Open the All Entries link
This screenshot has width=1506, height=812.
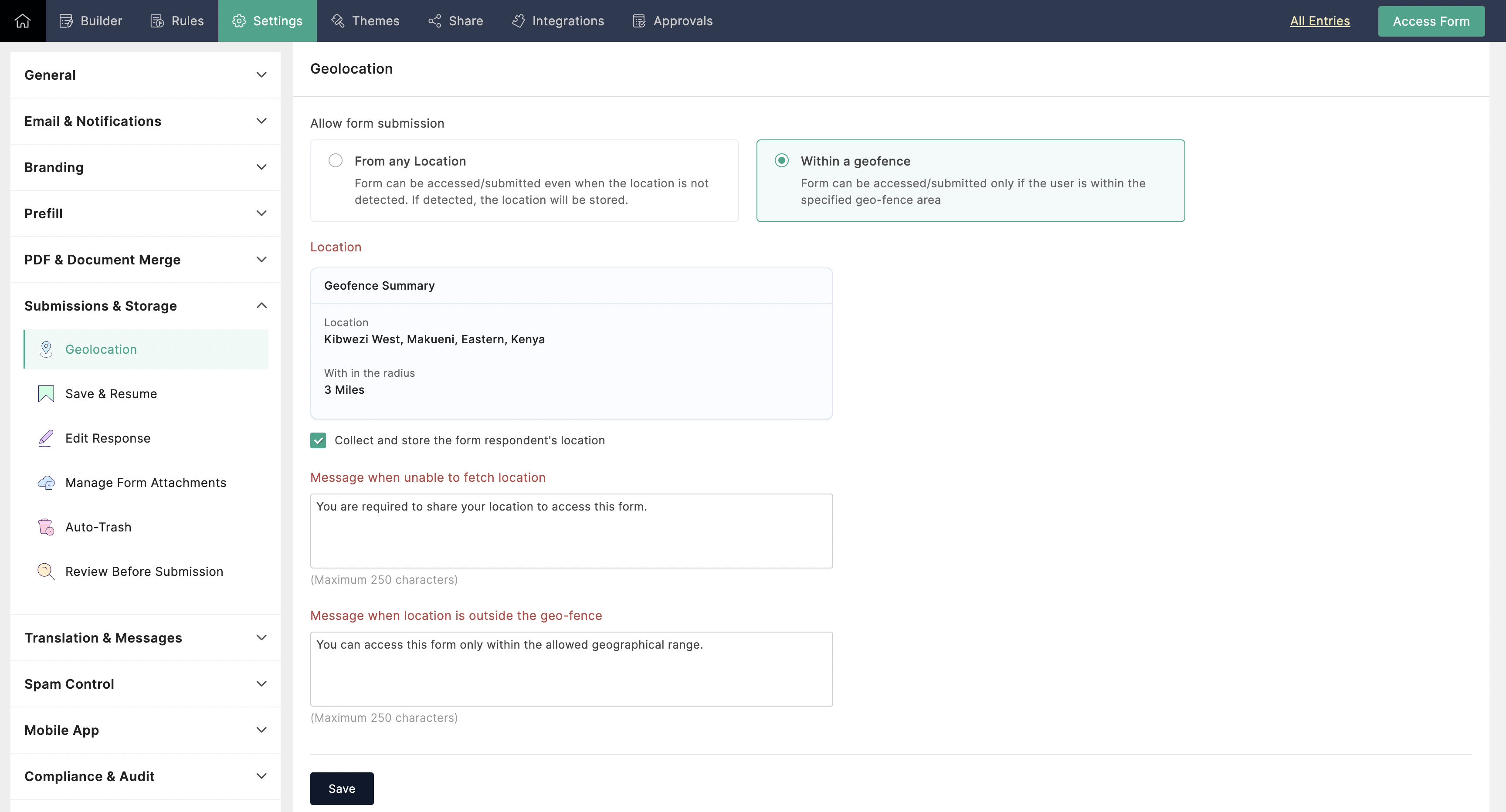click(x=1319, y=21)
